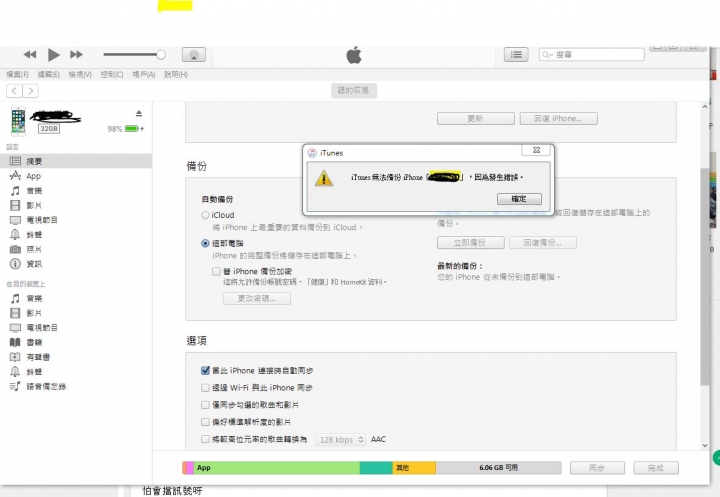Close the iTunes error dialog with X
The width and height of the screenshot is (720, 497).
click(536, 150)
